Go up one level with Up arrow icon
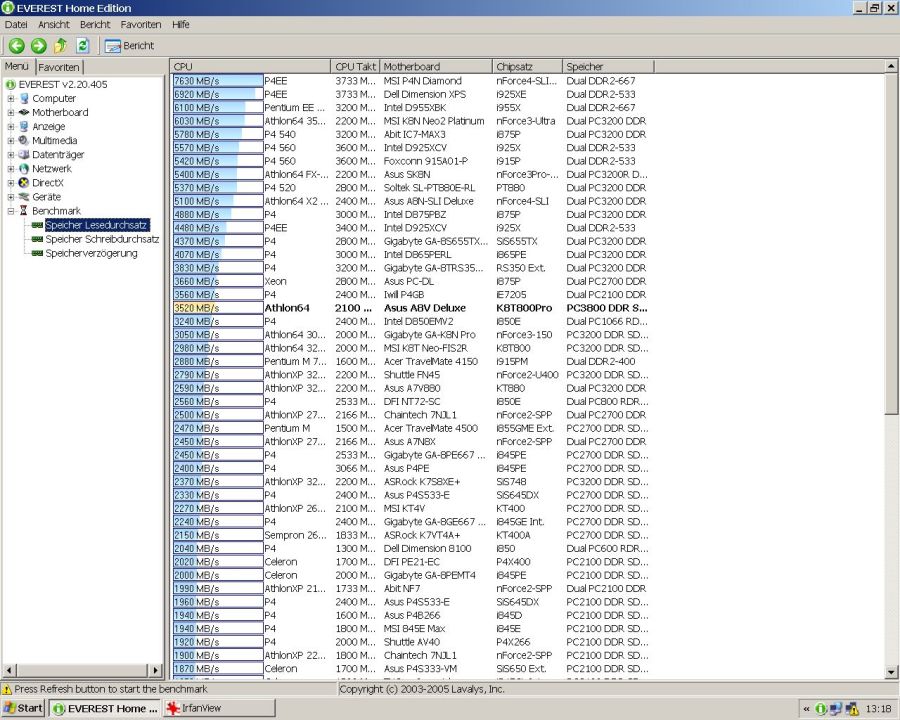This screenshot has height=720, width=900. (x=60, y=46)
